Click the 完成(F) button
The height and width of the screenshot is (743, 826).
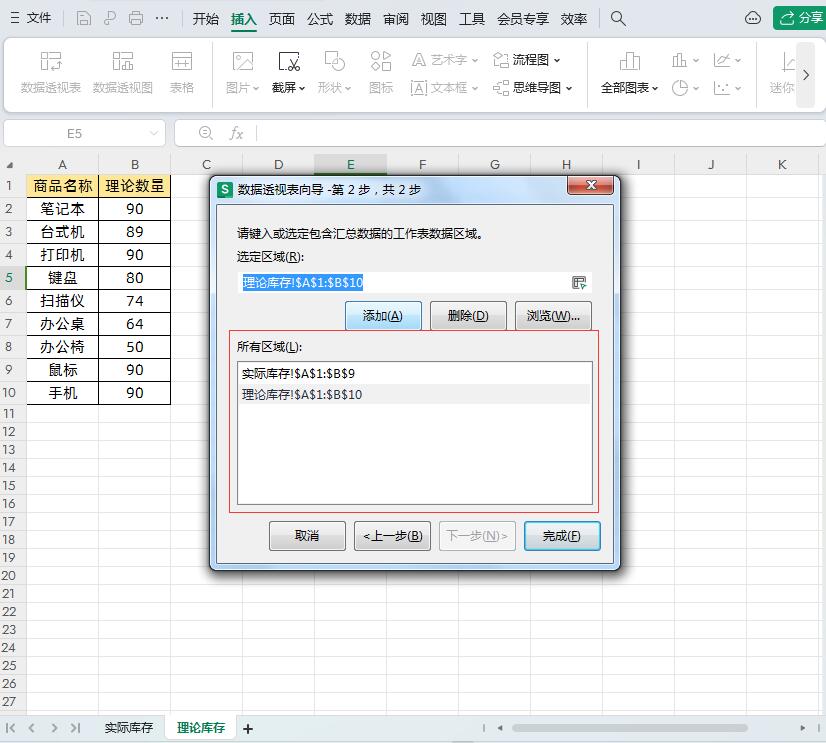coord(561,536)
